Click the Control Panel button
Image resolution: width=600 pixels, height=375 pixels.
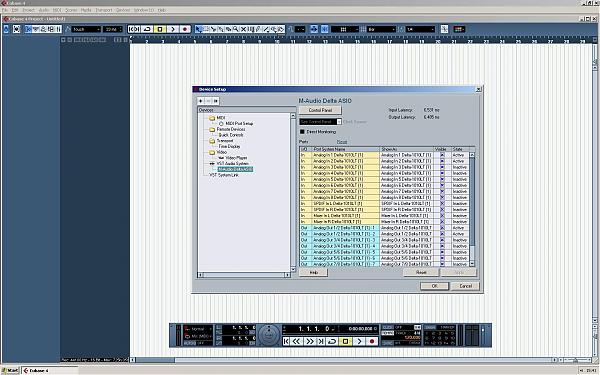click(x=320, y=110)
